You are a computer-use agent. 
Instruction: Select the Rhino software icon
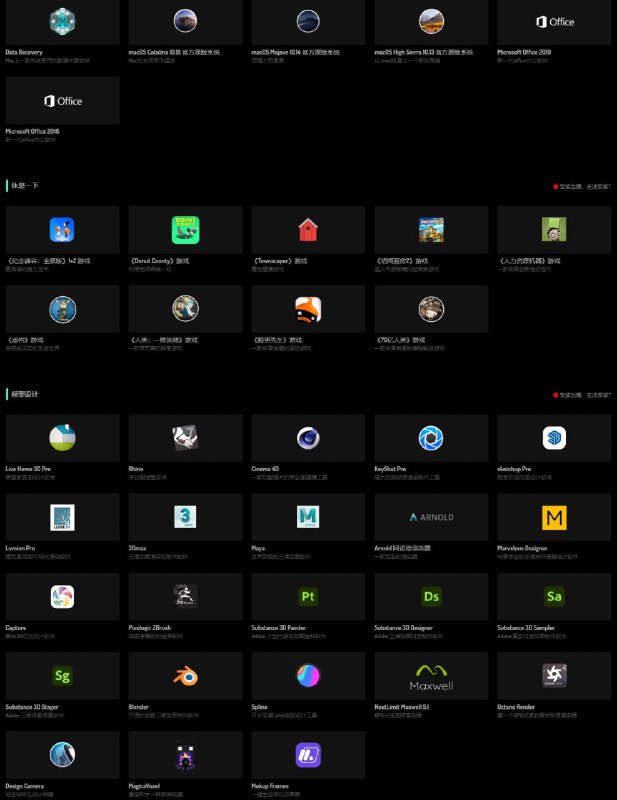[185, 438]
